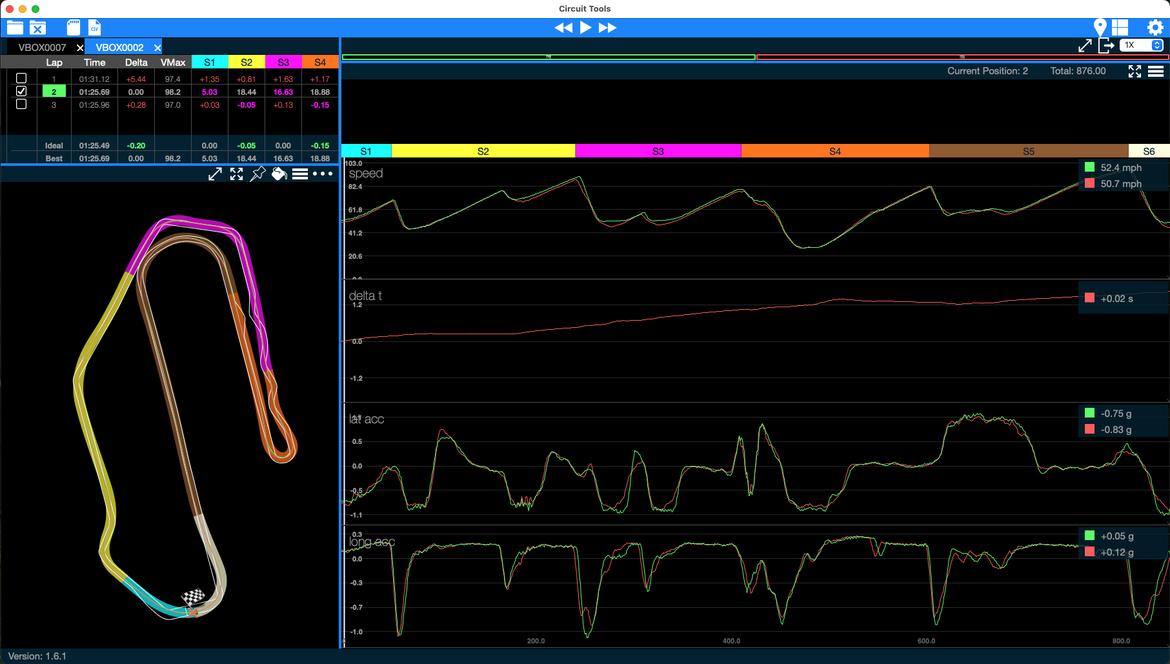The image size is (1170, 664).
Task: Enable the checkbox for lap 1
Action: pyautogui.click(x=21, y=78)
